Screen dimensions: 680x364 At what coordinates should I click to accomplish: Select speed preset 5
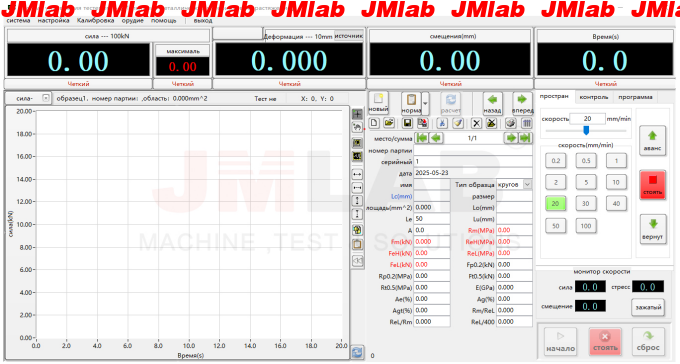pos(586,182)
